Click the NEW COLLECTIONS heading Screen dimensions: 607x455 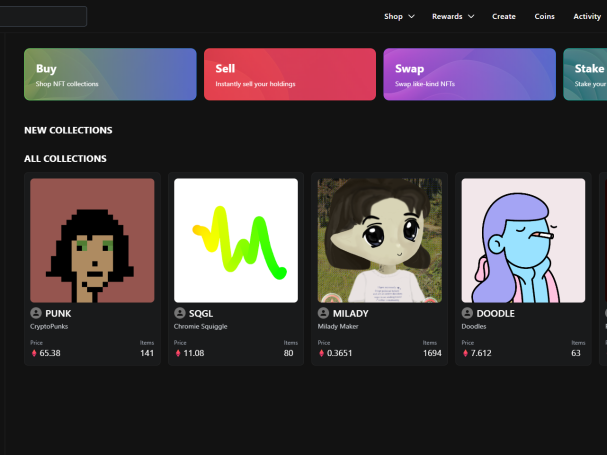tap(68, 130)
